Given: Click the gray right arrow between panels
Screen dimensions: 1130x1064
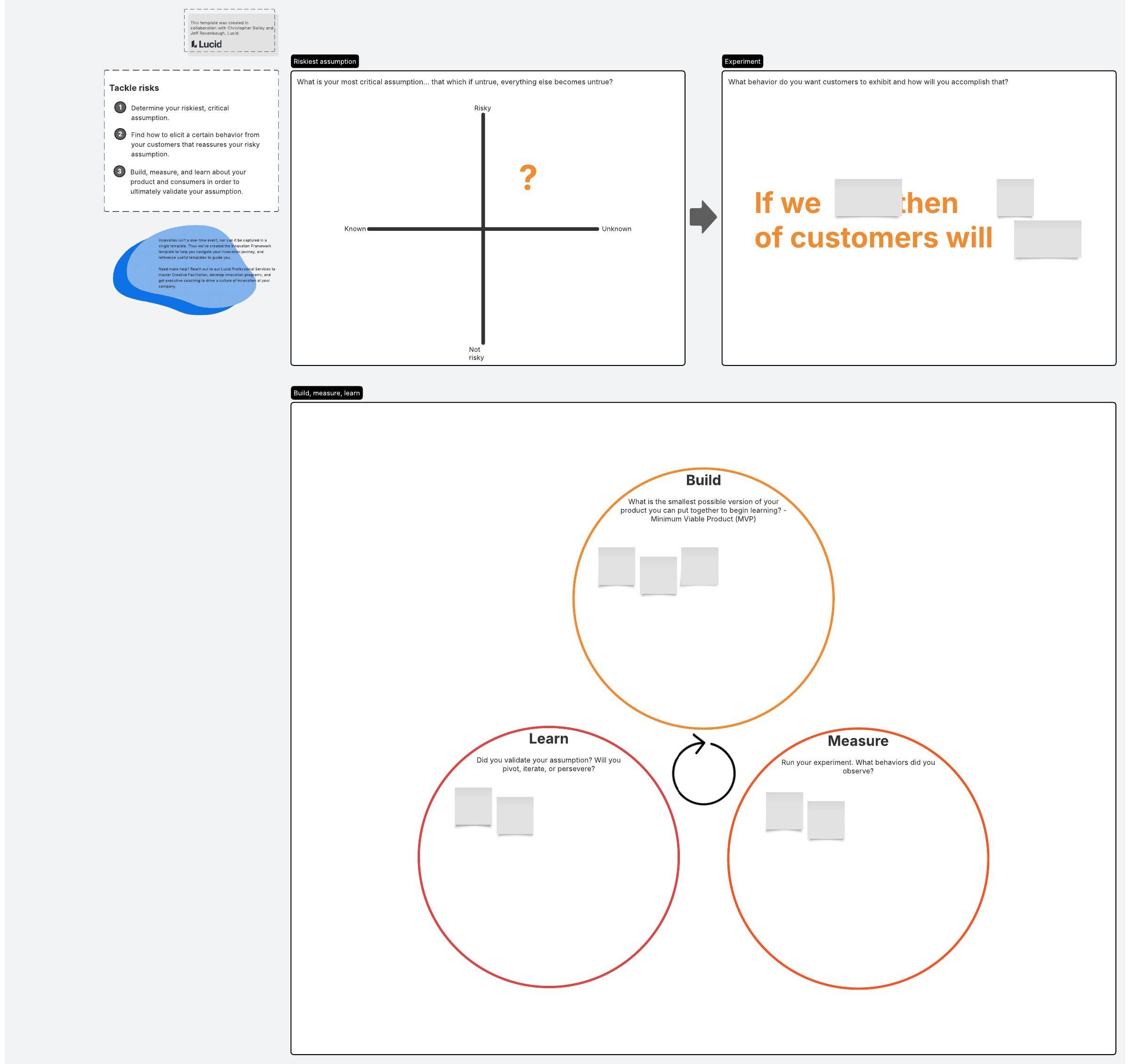Looking at the screenshot, I should point(703,217).
